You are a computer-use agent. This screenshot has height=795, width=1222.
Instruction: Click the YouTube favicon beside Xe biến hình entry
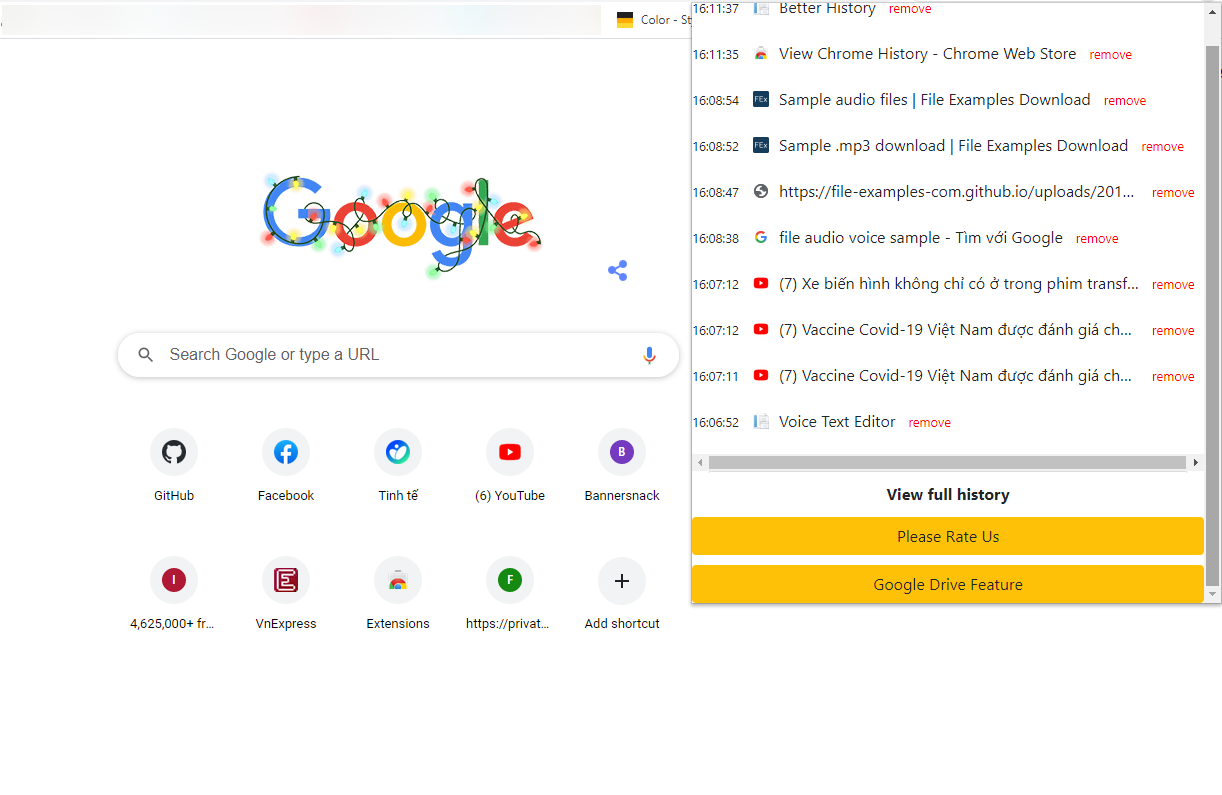[761, 284]
